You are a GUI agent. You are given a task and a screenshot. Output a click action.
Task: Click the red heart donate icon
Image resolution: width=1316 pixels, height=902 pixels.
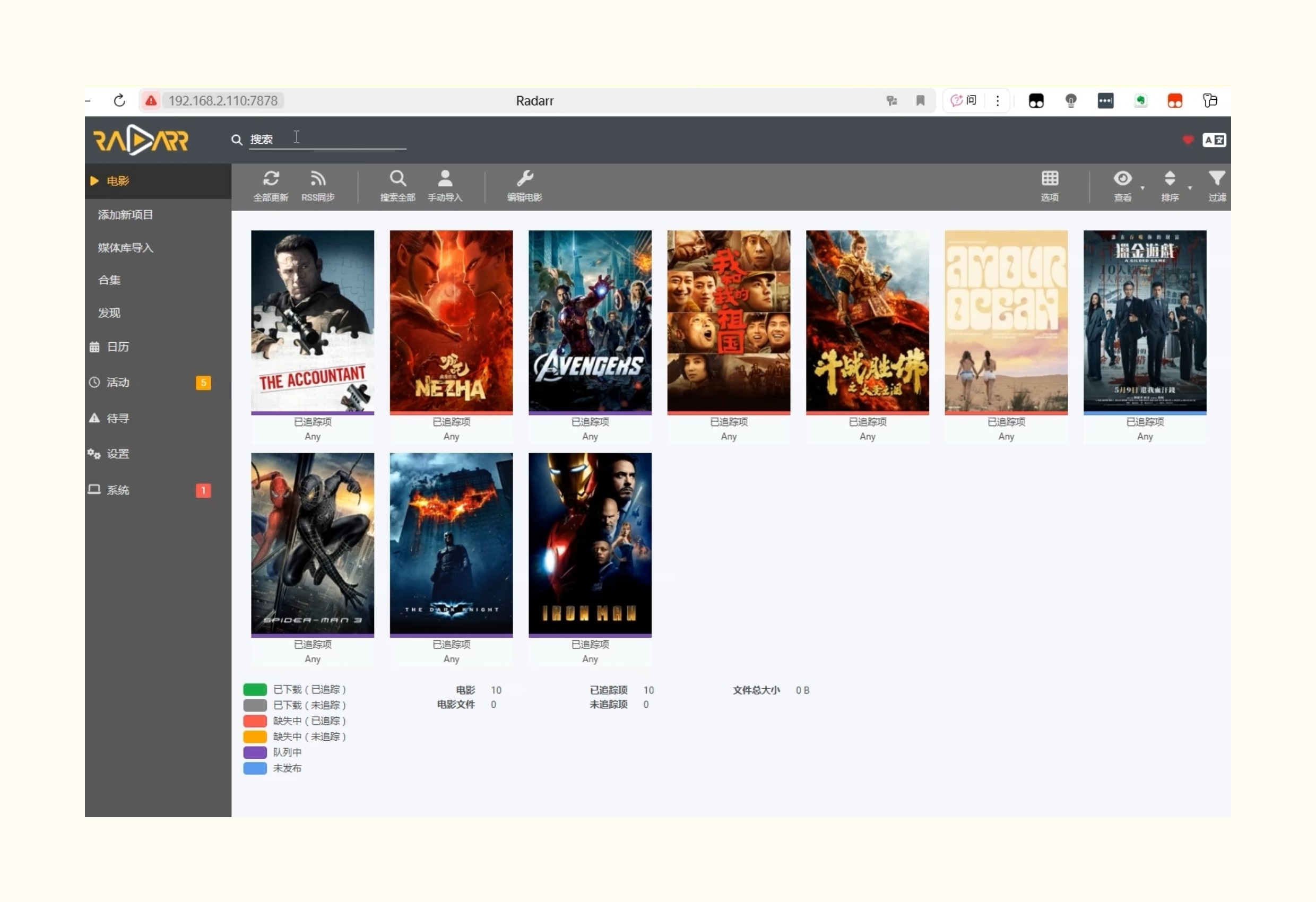click(x=1188, y=140)
